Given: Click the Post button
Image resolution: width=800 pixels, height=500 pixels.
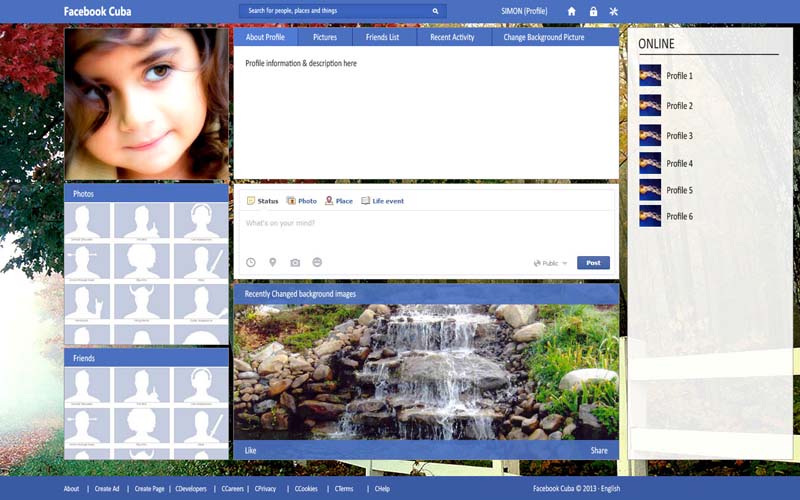Looking at the screenshot, I should [593, 263].
